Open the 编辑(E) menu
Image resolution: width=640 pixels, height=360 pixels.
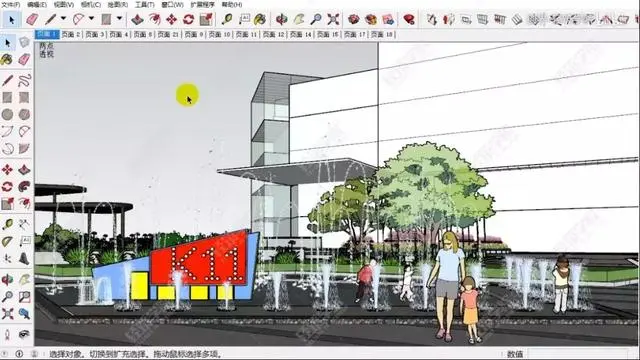click(x=36, y=4)
